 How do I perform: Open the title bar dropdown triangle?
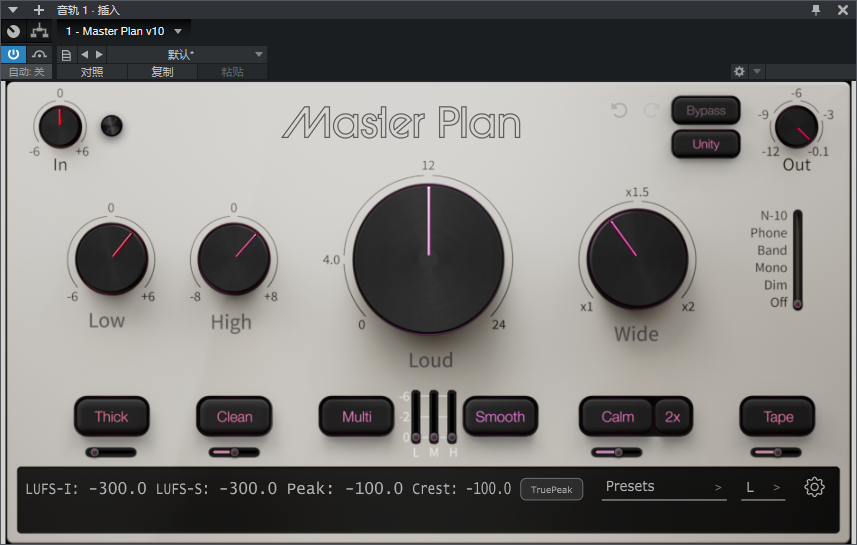click(x=13, y=10)
